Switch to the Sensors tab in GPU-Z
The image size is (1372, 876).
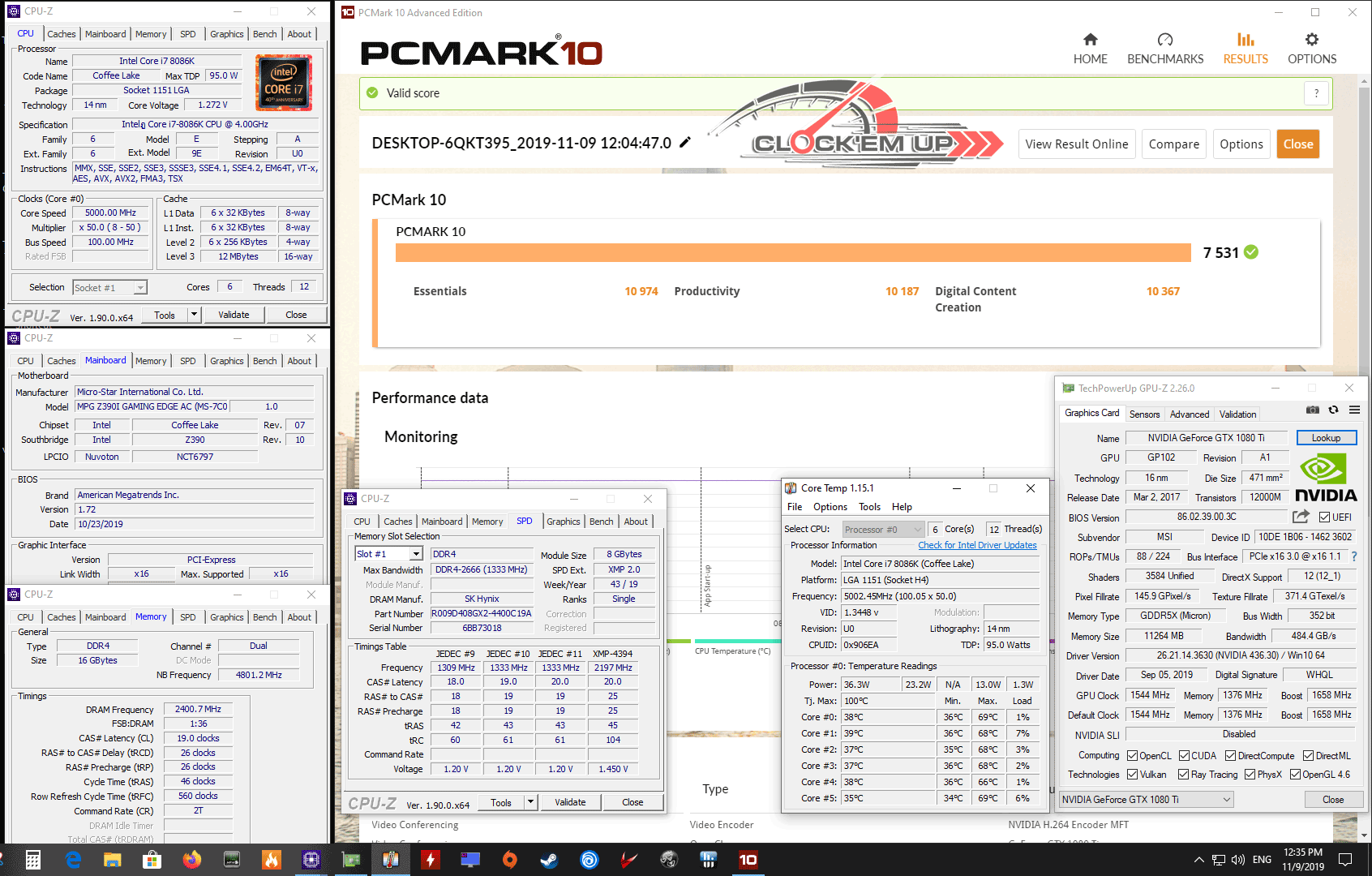click(x=1144, y=414)
